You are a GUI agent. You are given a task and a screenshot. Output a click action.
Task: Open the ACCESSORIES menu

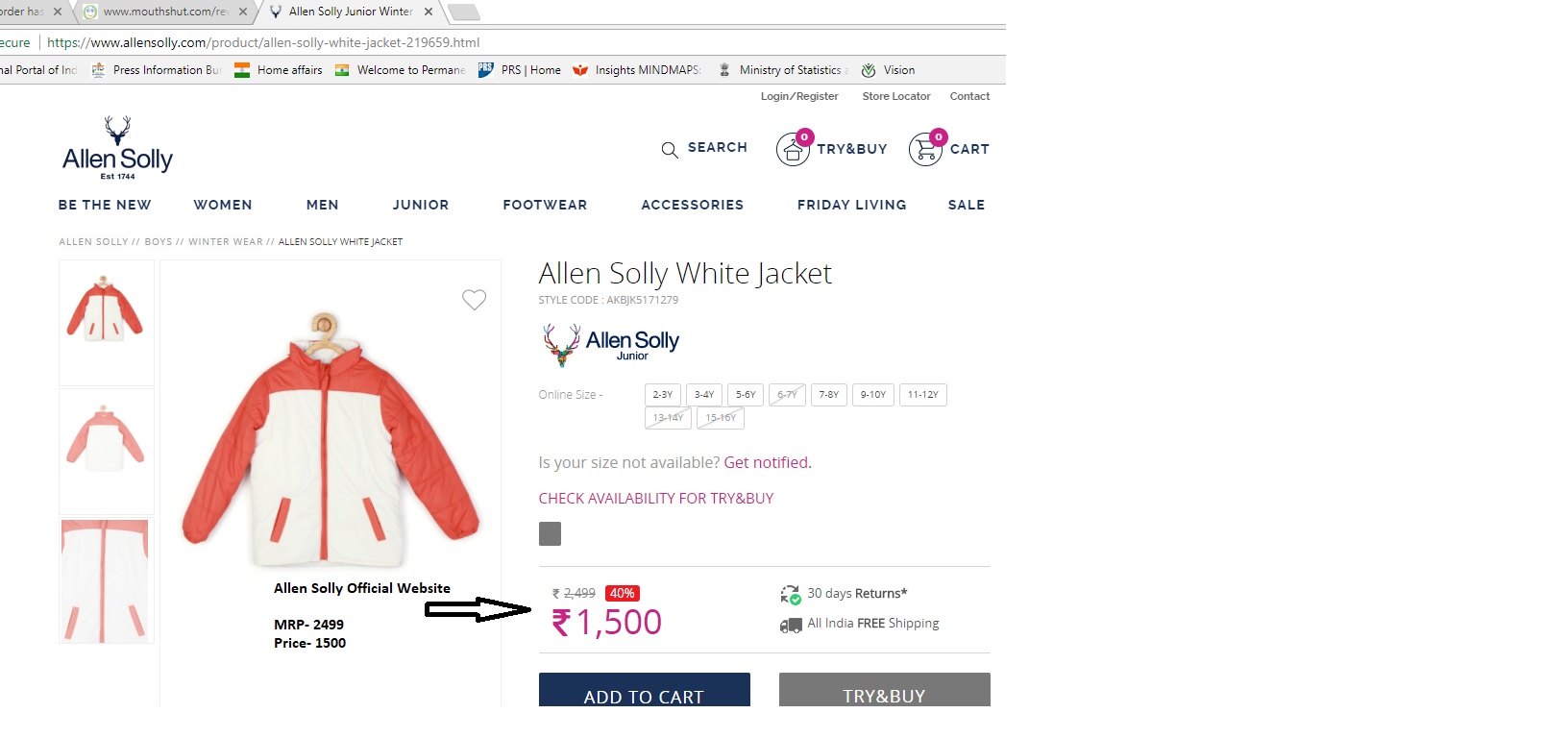pyautogui.click(x=693, y=205)
